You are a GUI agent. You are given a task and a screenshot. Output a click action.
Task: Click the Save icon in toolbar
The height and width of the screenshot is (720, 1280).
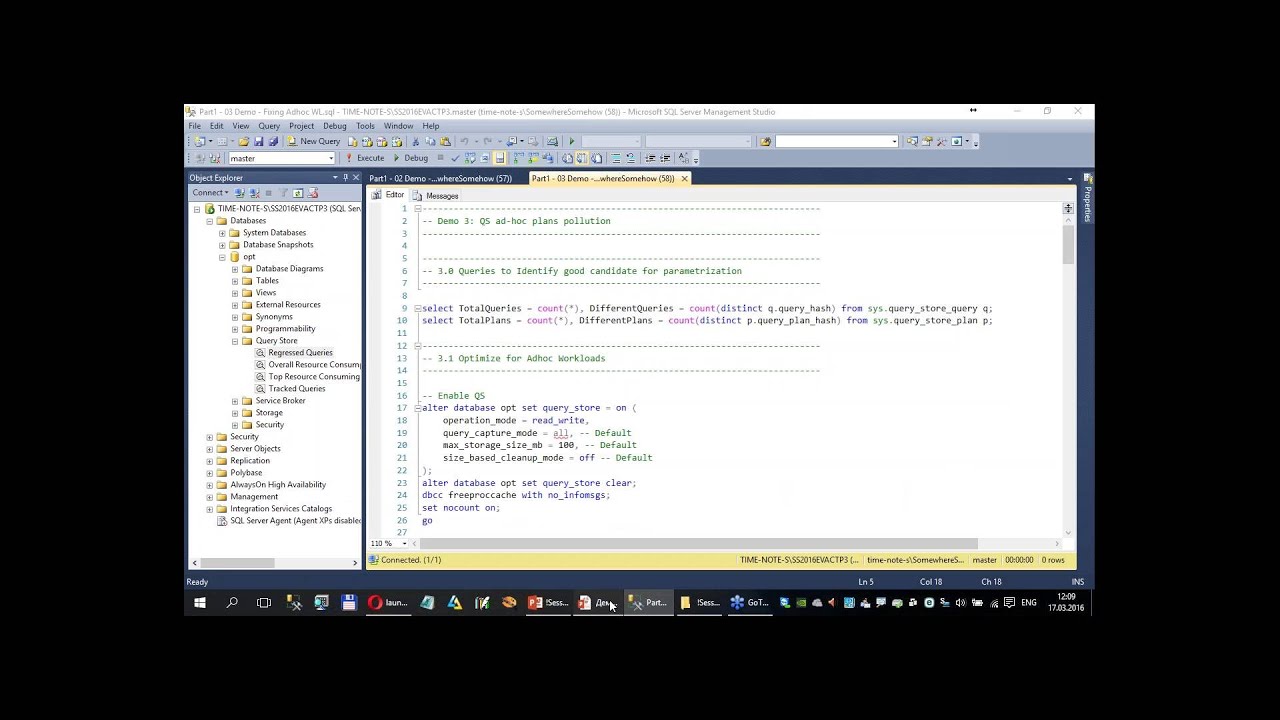click(x=259, y=142)
